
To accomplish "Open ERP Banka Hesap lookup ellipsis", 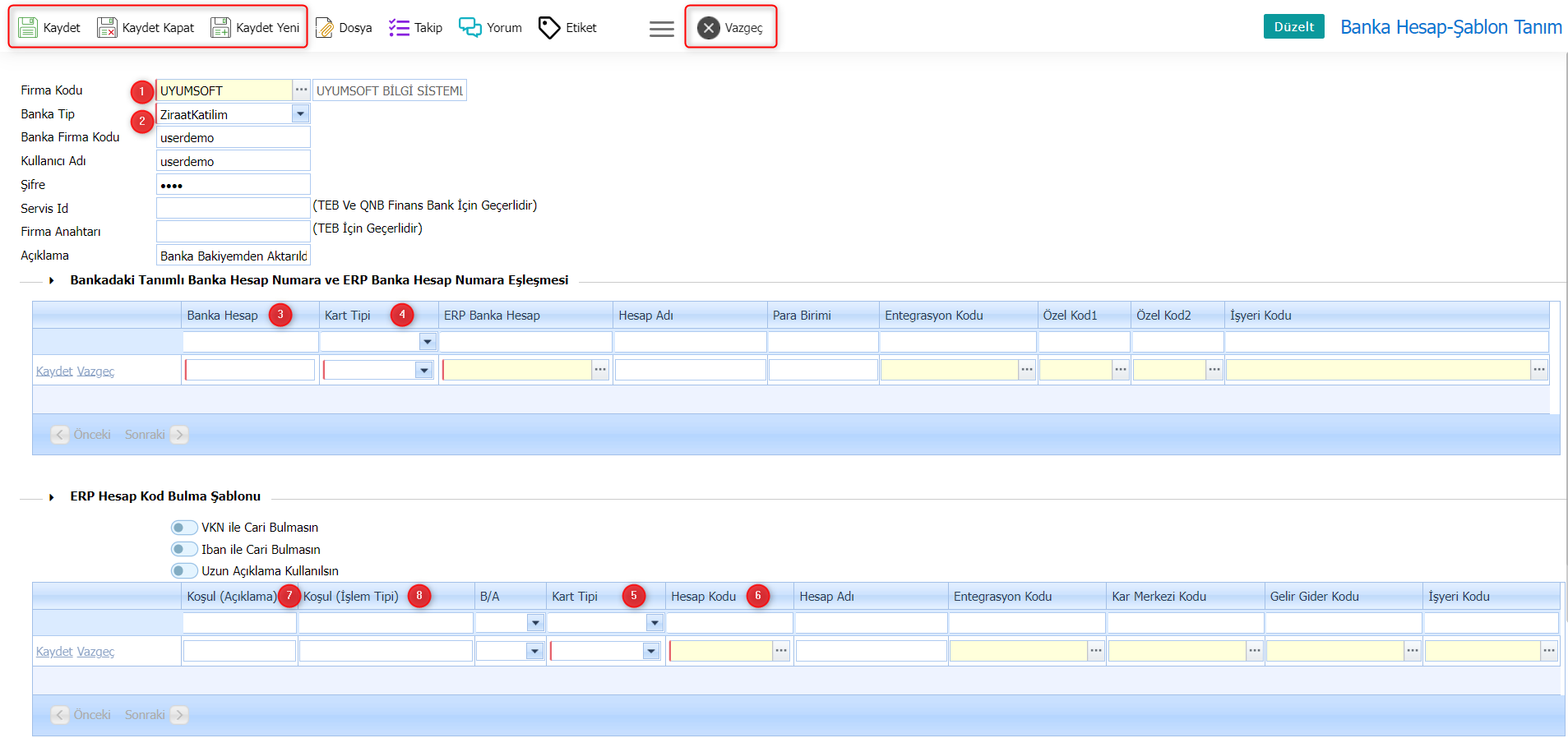I will 600,370.
